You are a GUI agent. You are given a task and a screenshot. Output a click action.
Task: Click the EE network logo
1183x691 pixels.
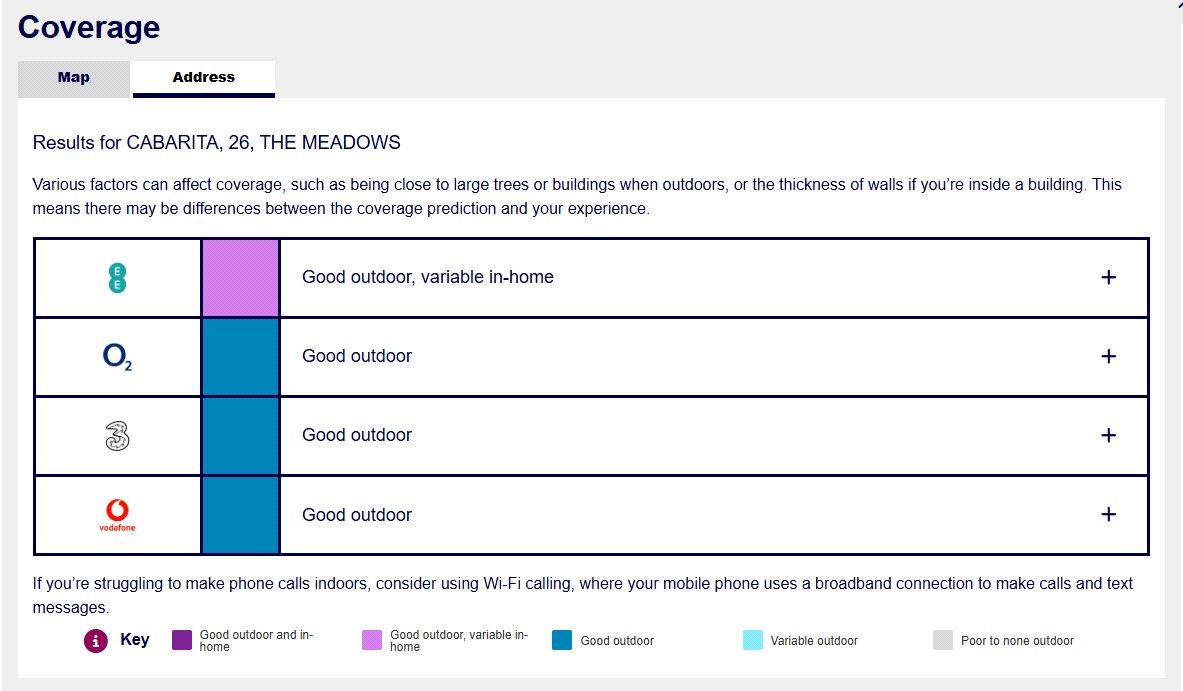[x=117, y=278]
